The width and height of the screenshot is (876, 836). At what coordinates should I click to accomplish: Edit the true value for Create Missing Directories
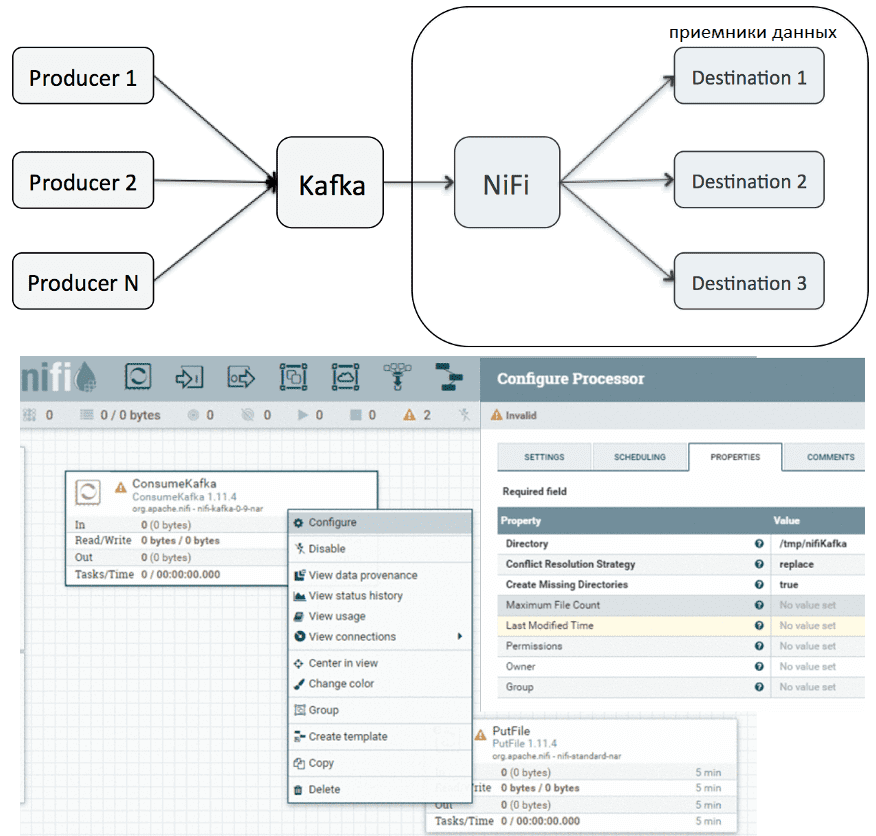click(x=788, y=585)
